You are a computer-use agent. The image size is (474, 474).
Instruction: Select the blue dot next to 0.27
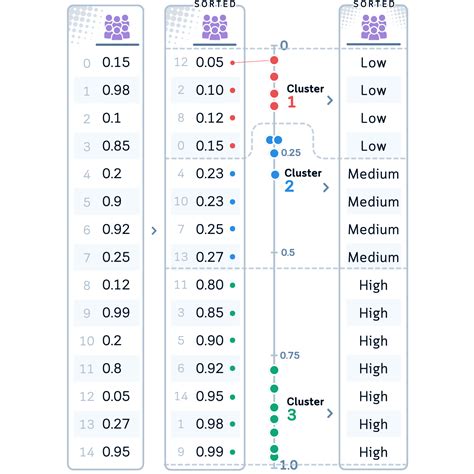(233, 257)
